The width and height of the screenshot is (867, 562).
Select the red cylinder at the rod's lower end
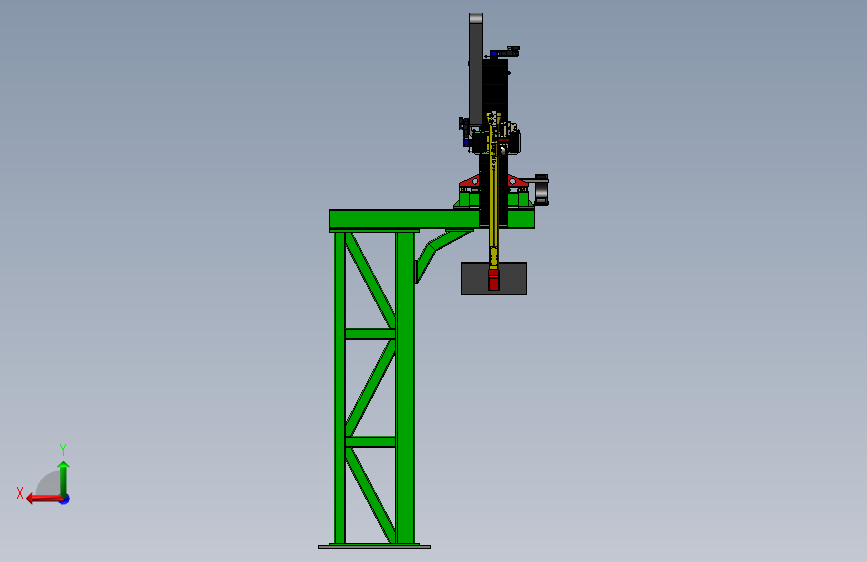(x=494, y=280)
